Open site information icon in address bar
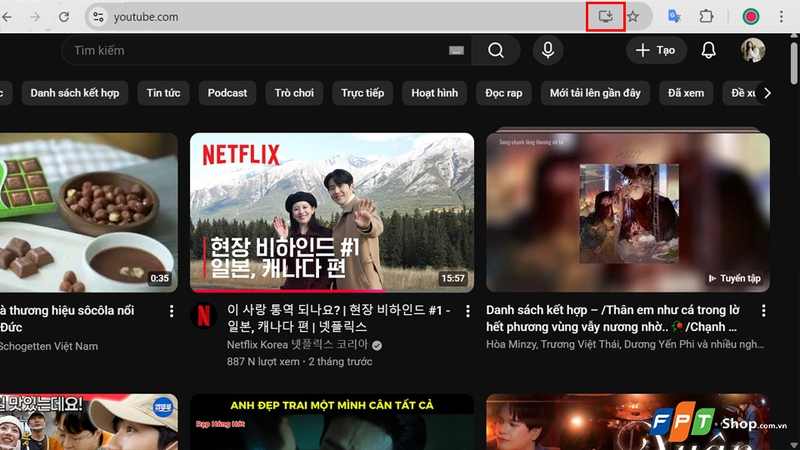The width and height of the screenshot is (800, 450). (98, 17)
